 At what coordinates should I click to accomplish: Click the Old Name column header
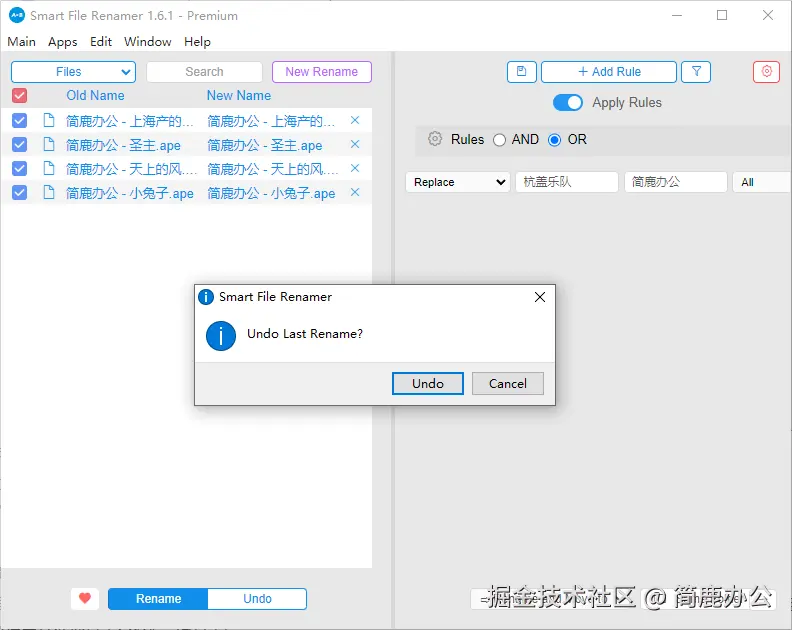point(95,95)
